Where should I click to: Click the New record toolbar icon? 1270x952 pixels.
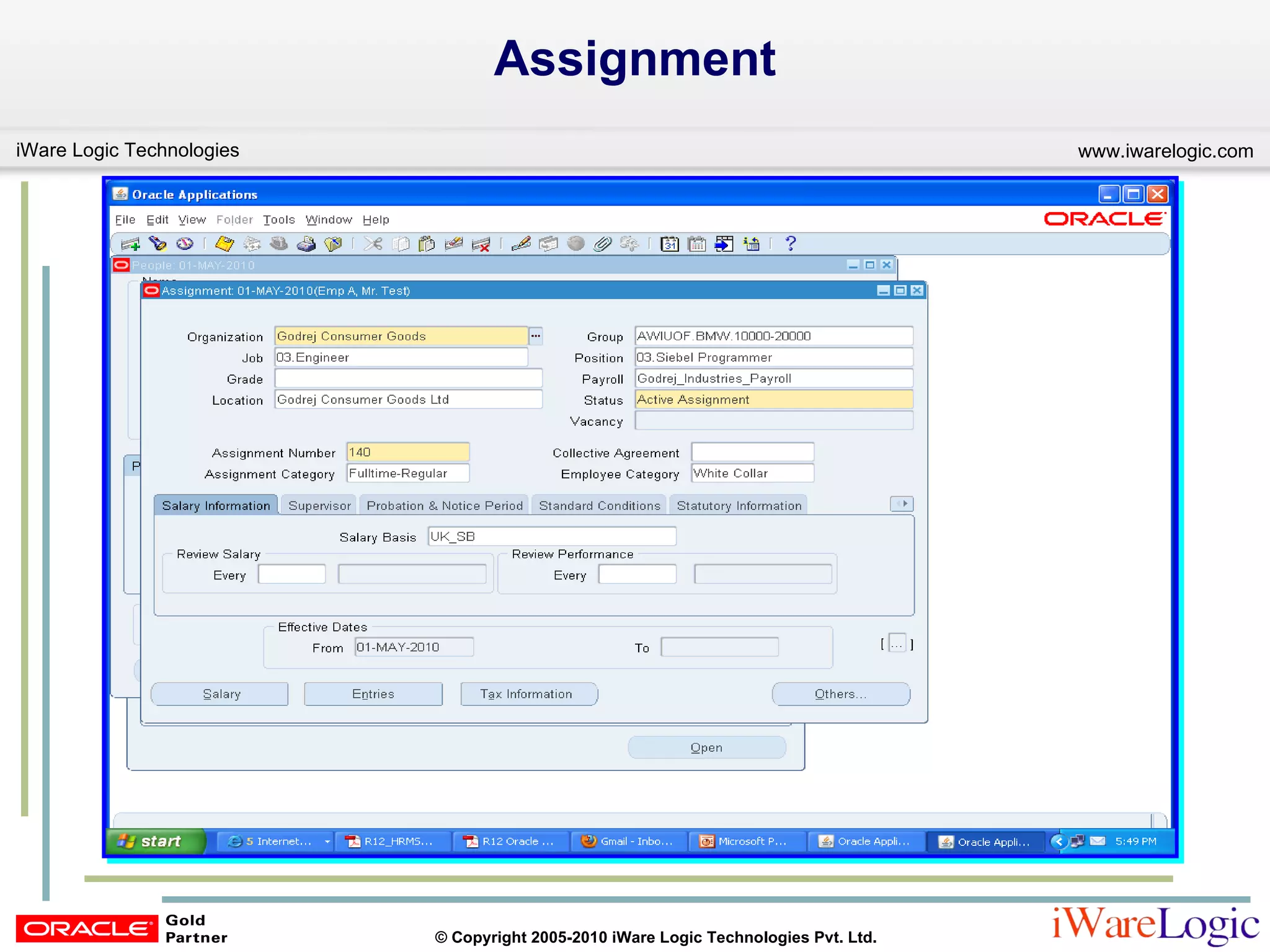pyautogui.click(x=130, y=244)
